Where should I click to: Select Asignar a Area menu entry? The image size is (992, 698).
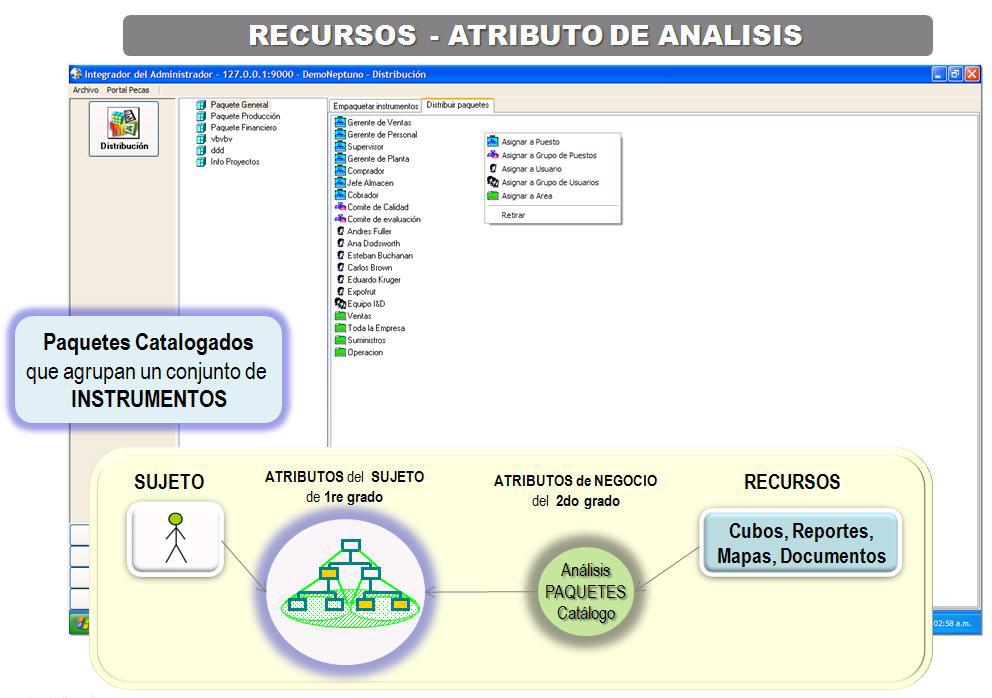click(x=526, y=196)
